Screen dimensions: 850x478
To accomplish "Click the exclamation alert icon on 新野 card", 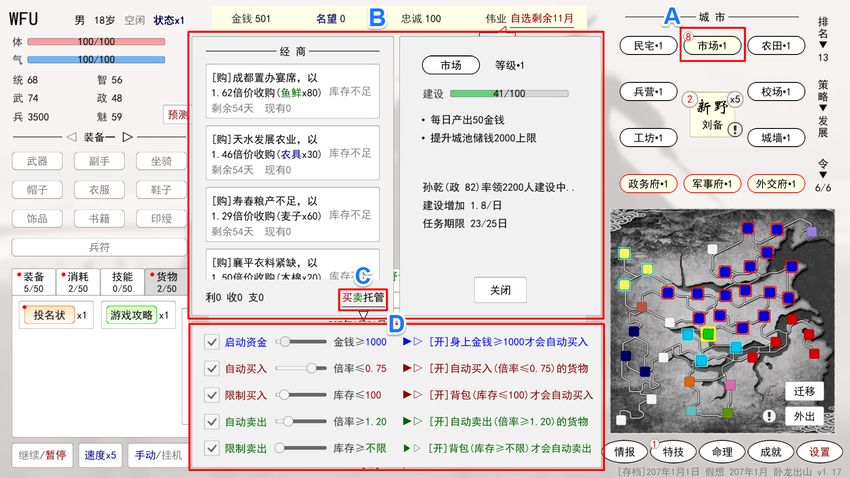I will pyautogui.click(x=735, y=129).
